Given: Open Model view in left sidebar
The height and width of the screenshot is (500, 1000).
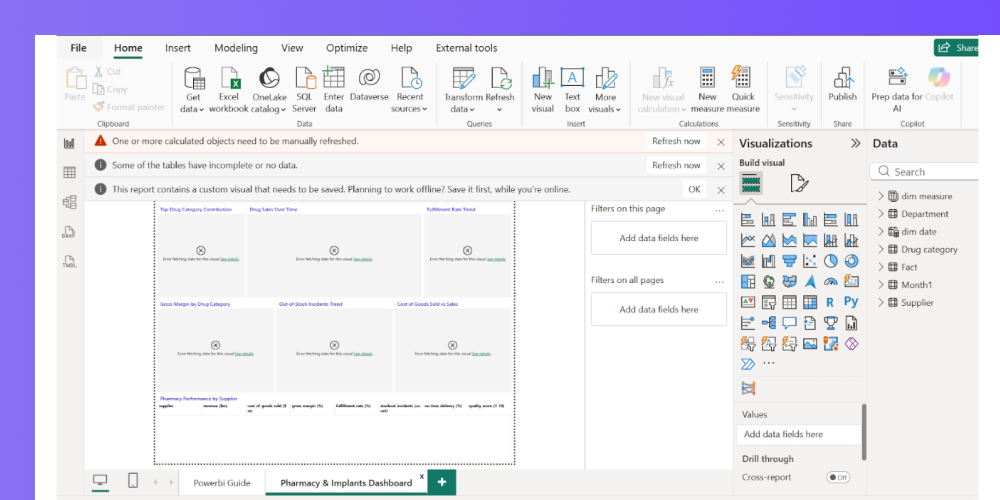Looking at the screenshot, I should (x=69, y=202).
